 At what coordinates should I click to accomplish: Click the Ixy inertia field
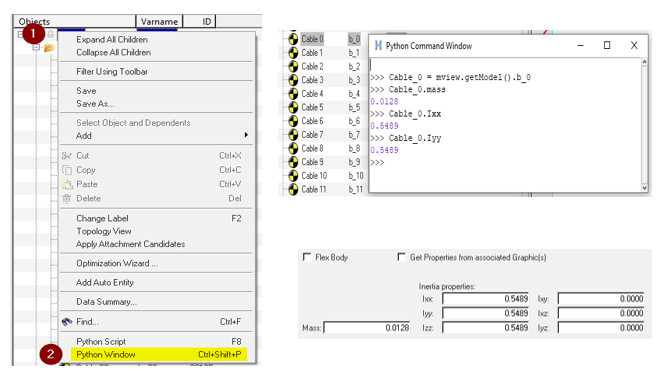(x=601, y=299)
